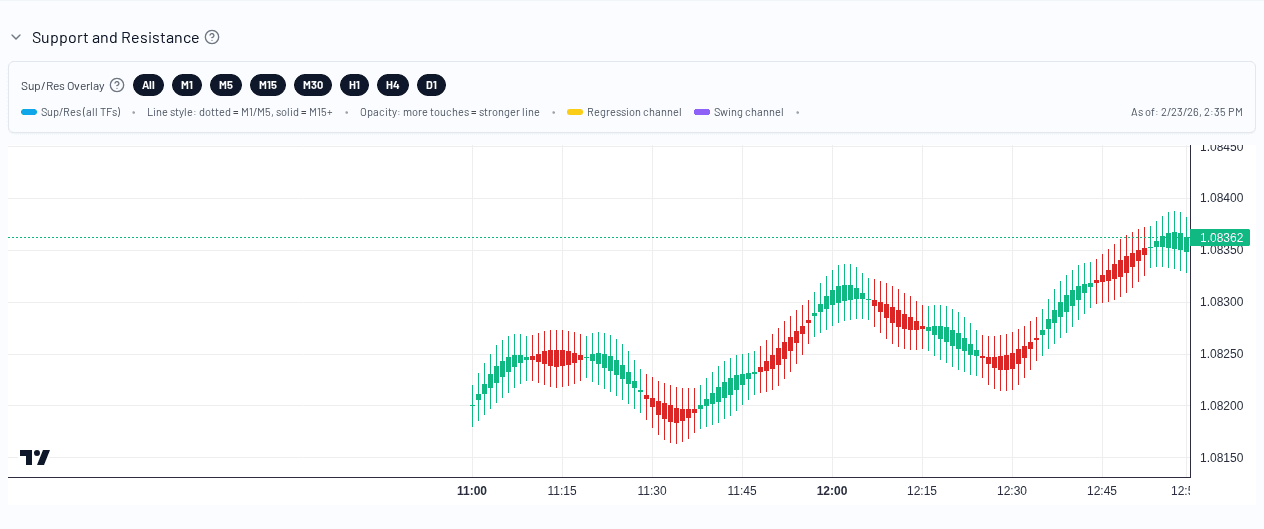Toggle the M5 timeframe overlay
Image resolution: width=1264 pixels, height=529 pixels.
tap(226, 85)
